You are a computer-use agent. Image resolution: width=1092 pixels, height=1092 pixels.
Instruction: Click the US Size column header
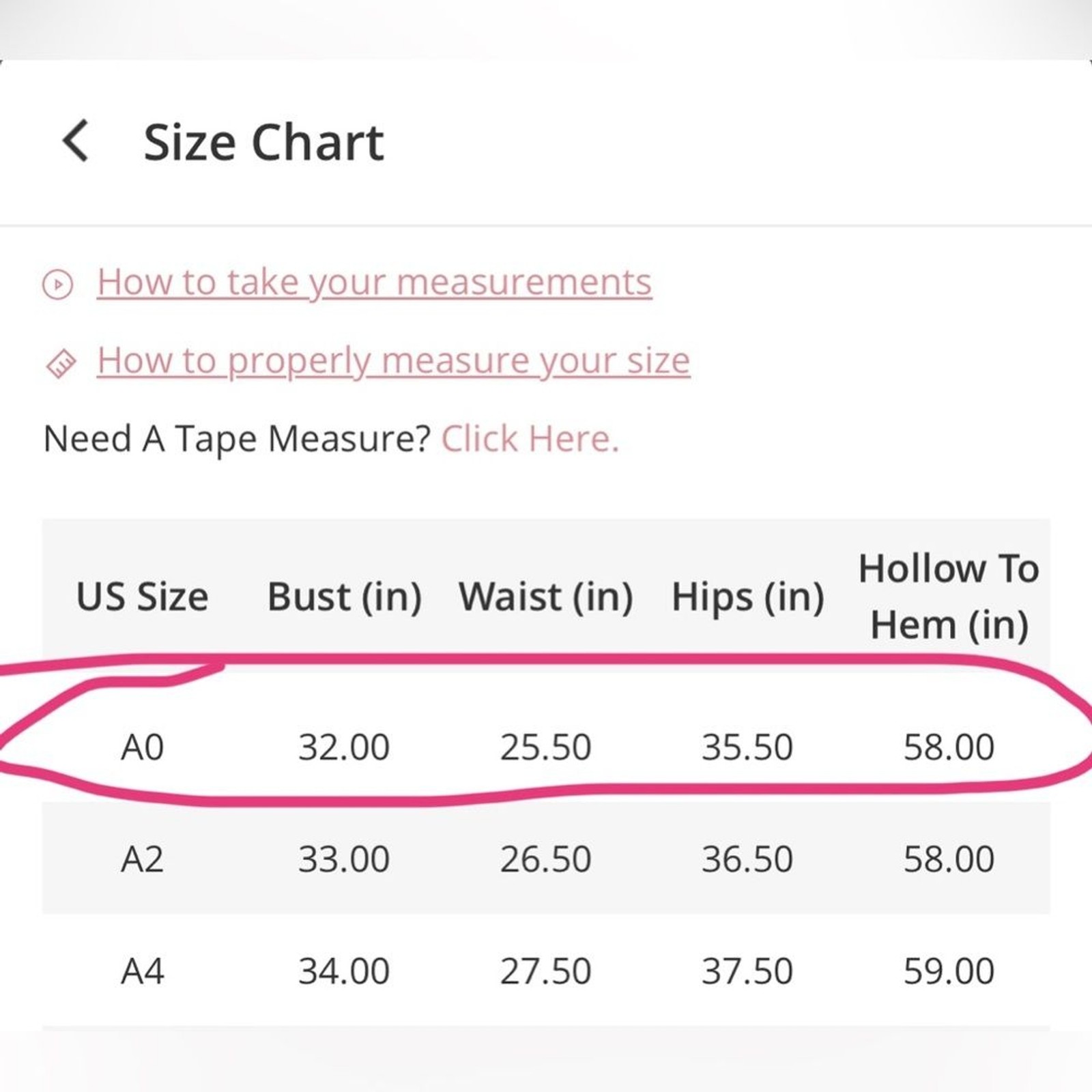tap(142, 597)
